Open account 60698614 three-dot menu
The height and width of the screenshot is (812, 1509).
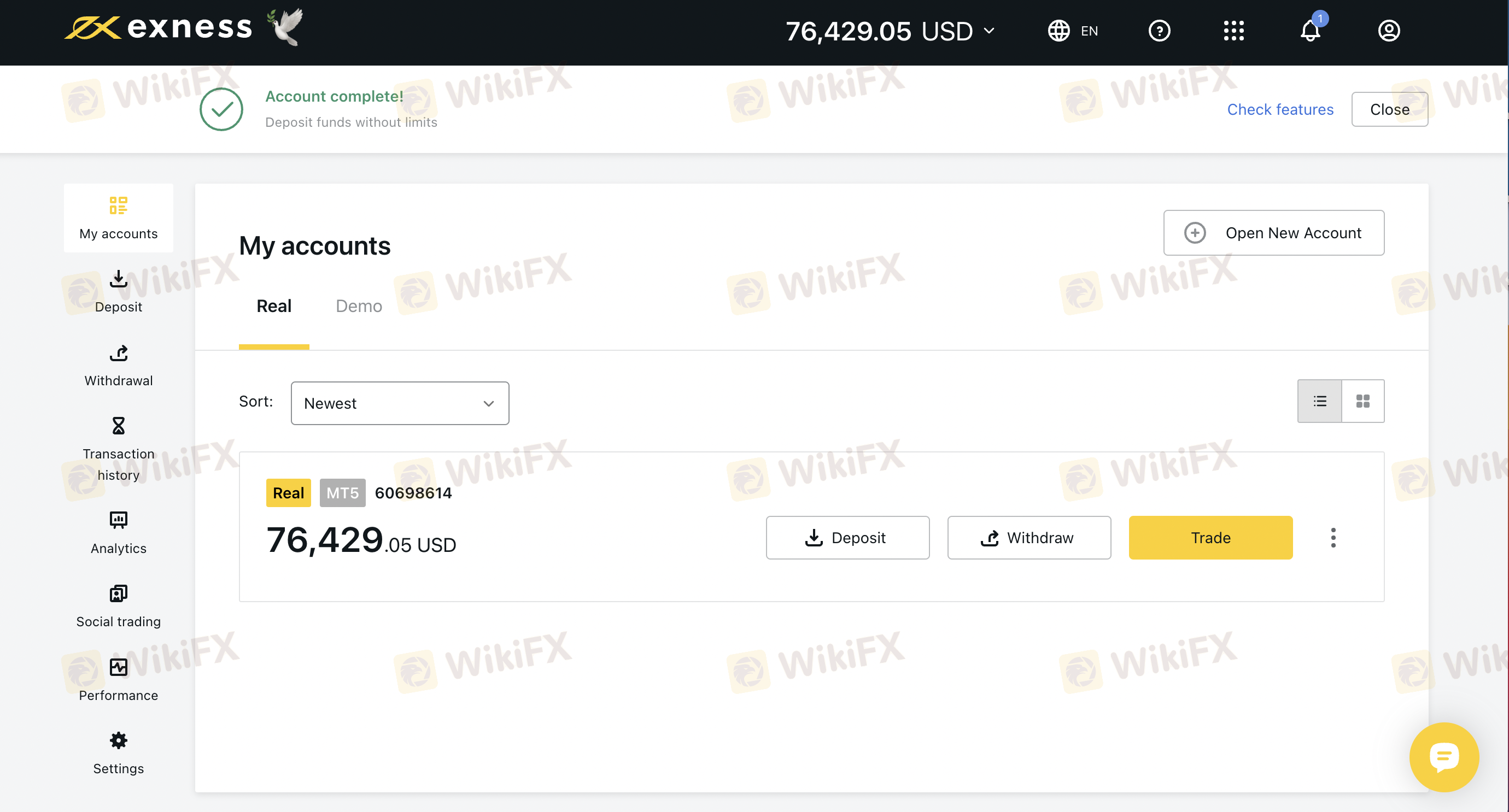tap(1333, 538)
